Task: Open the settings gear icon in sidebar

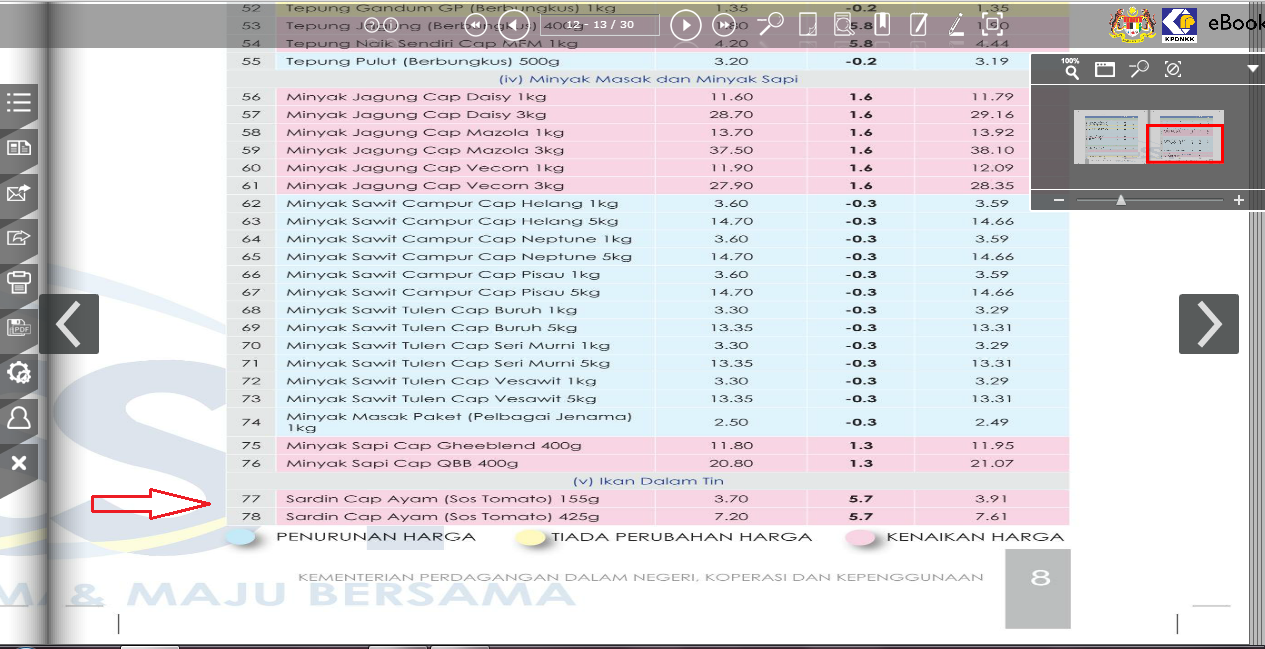Action: coord(19,373)
